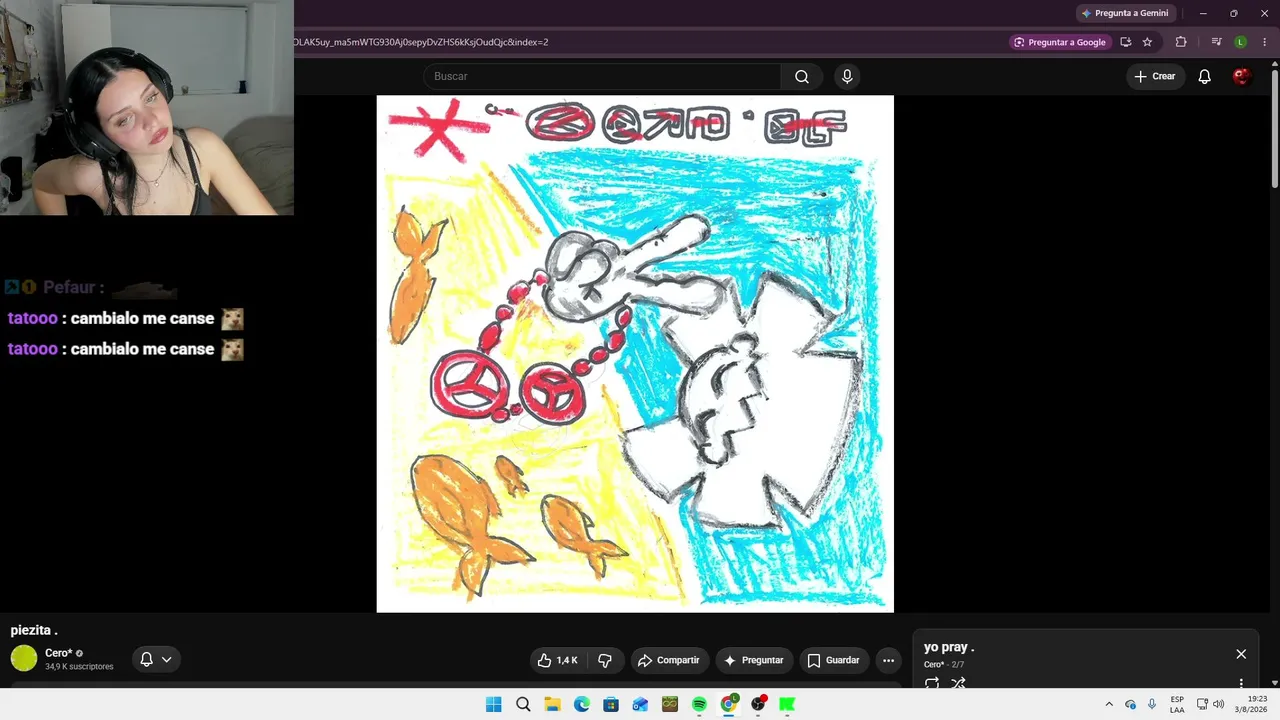Click Pregunta a Gemini button
1280x720 pixels.
click(x=1125, y=13)
